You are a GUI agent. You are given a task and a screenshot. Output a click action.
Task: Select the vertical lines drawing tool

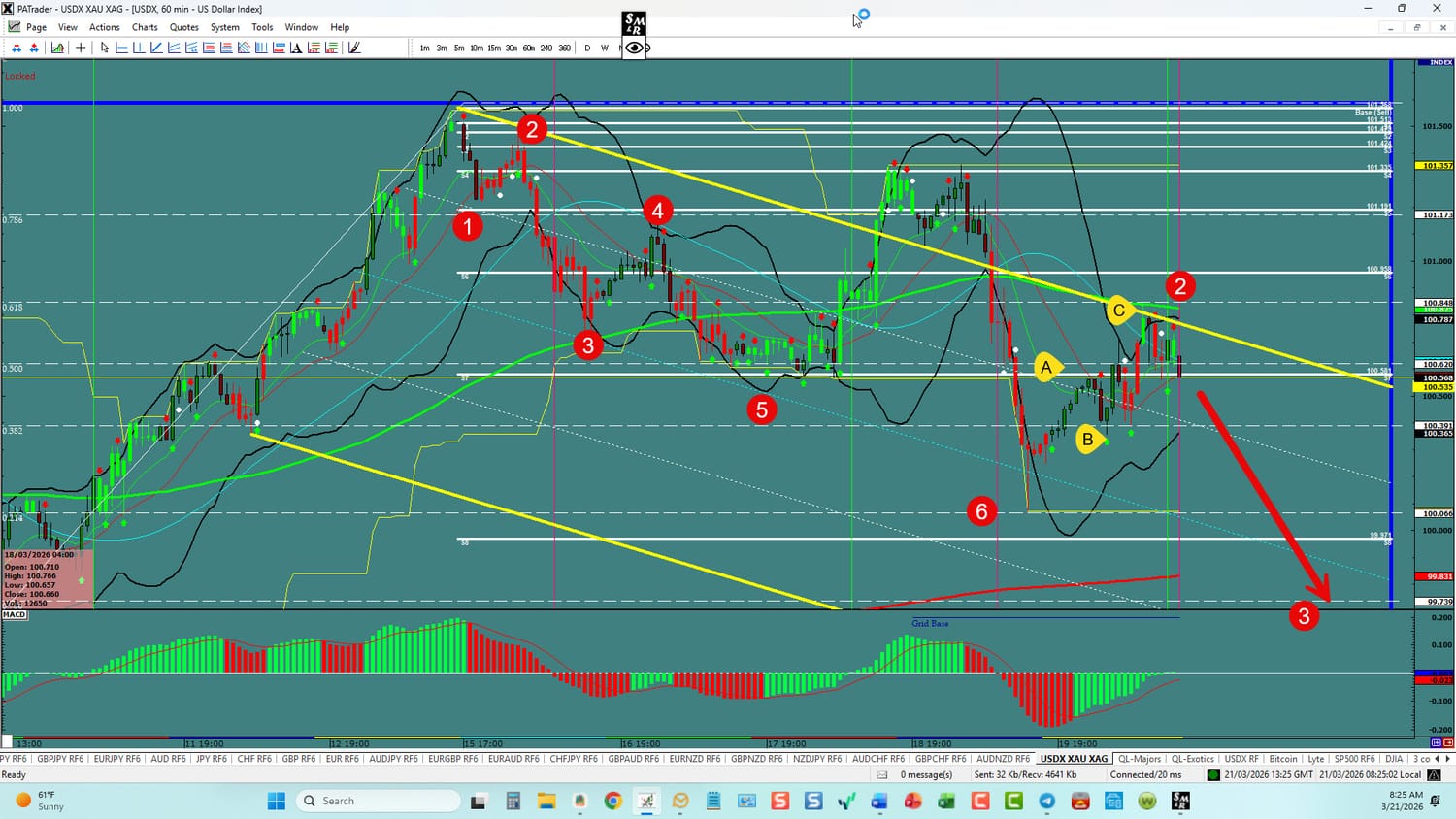click(140, 48)
